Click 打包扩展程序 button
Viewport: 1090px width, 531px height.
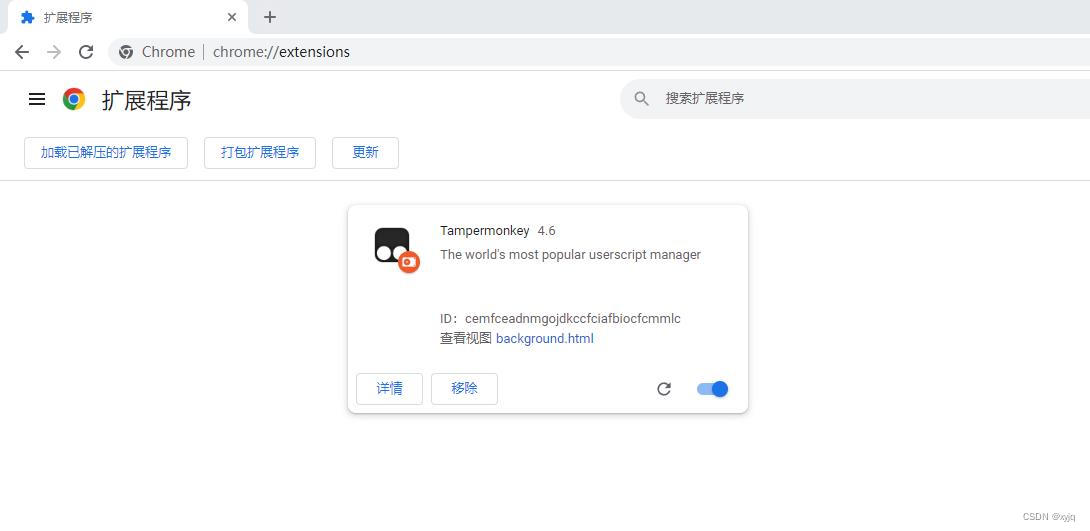coord(260,153)
